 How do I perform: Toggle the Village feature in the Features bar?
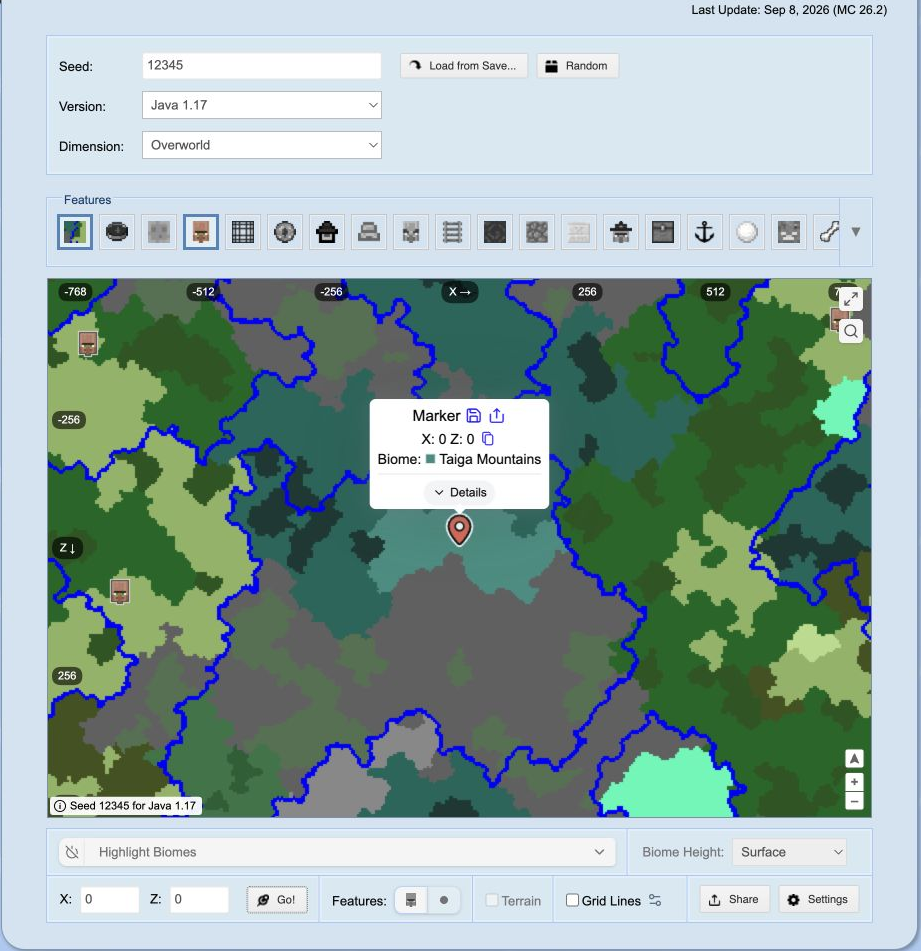[x=201, y=232]
